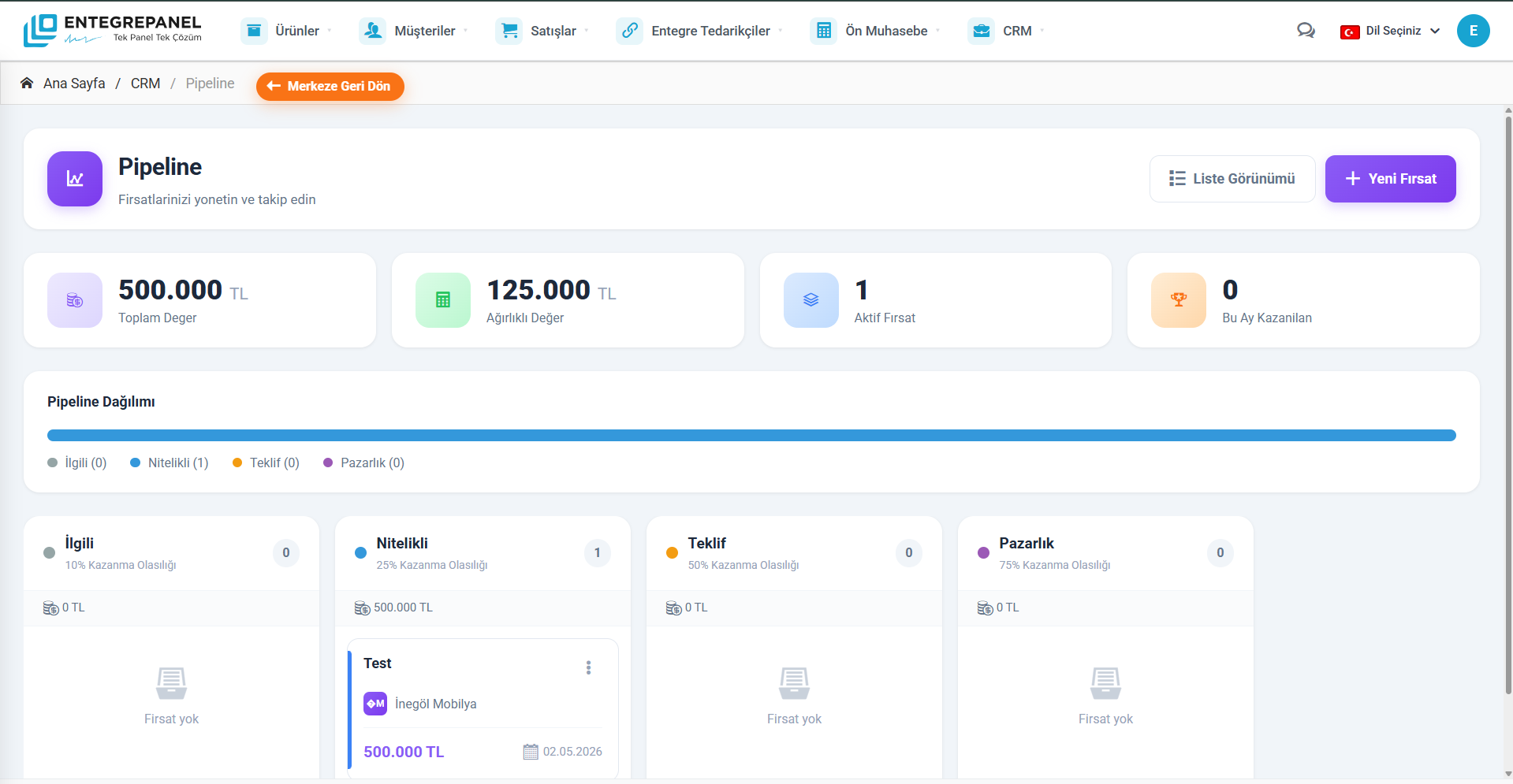1513x784 pixels.
Task: Select the Entegre Tedarikçiler link icon
Action: pos(629,30)
